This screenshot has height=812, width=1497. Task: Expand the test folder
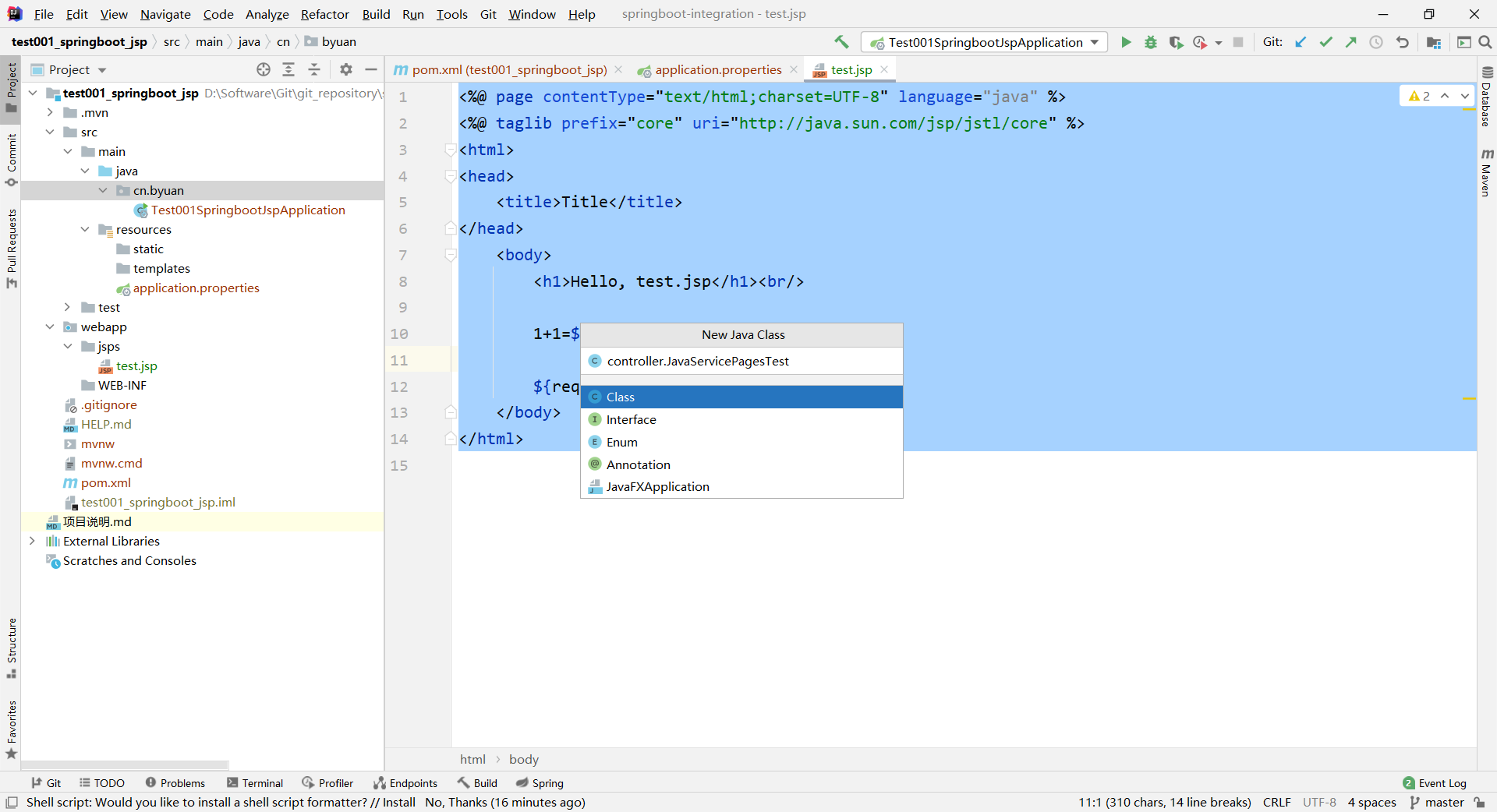point(68,307)
